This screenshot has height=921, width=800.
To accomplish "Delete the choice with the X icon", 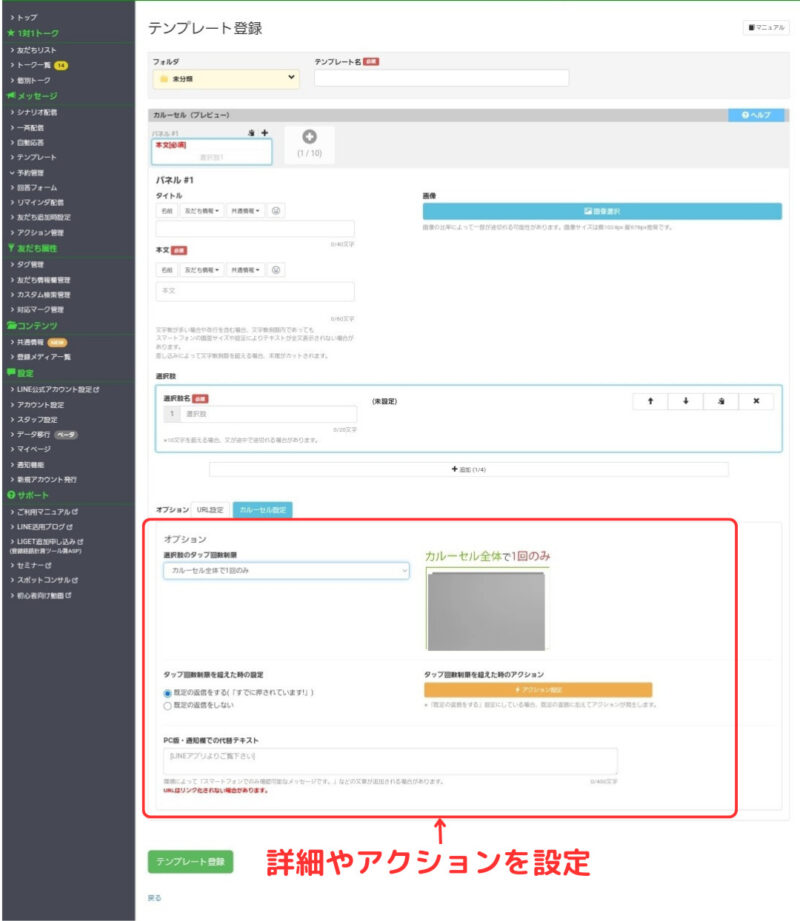I will 756,401.
